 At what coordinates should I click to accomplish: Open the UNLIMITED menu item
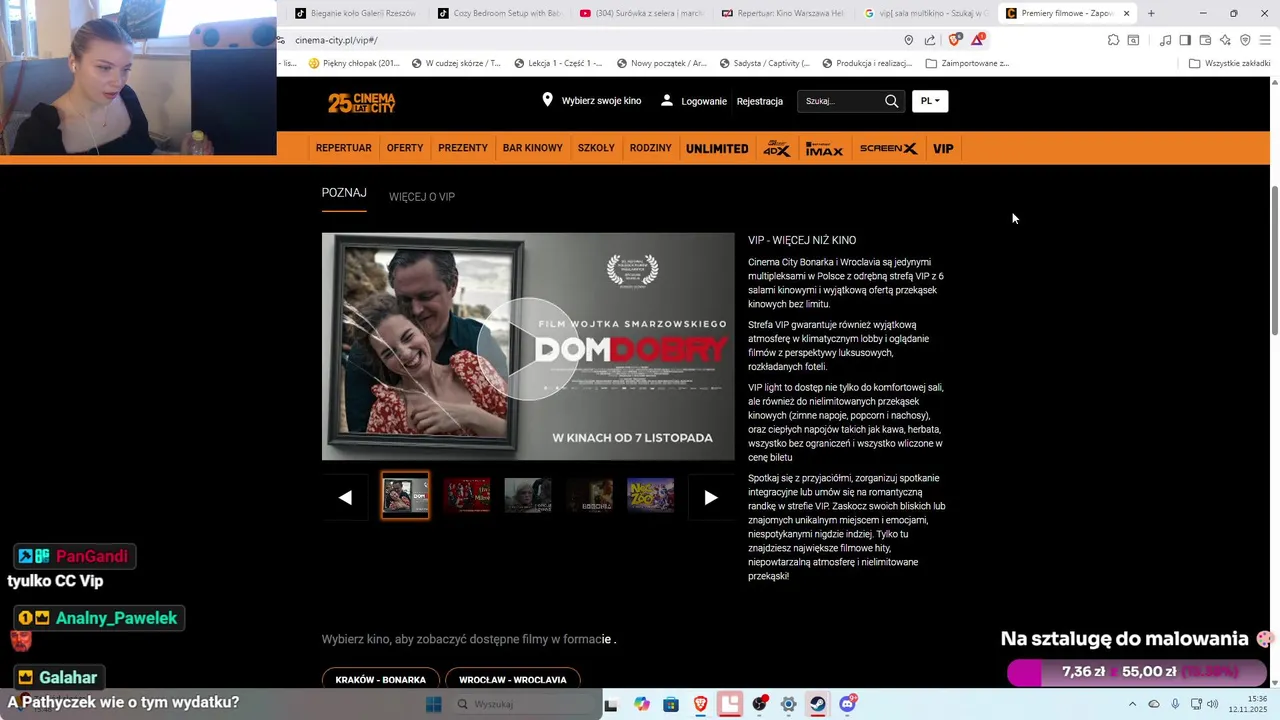click(717, 148)
